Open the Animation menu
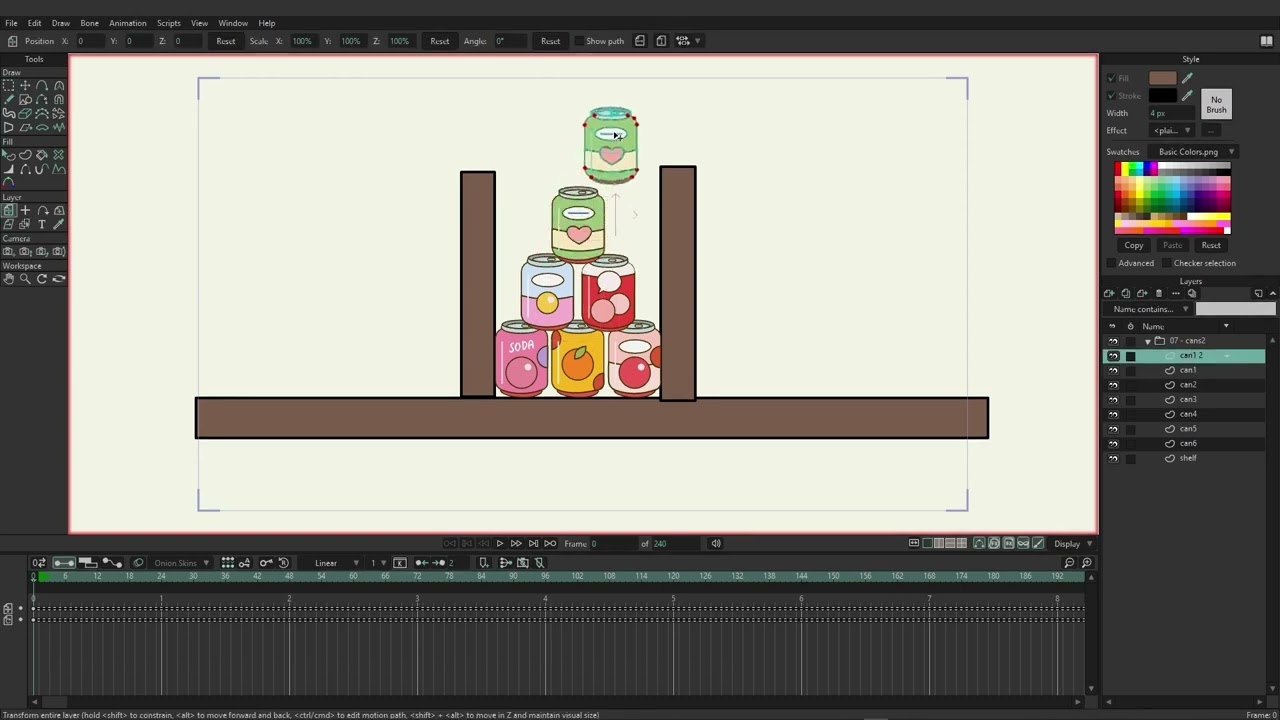Viewport: 1280px width, 720px height. [127, 23]
